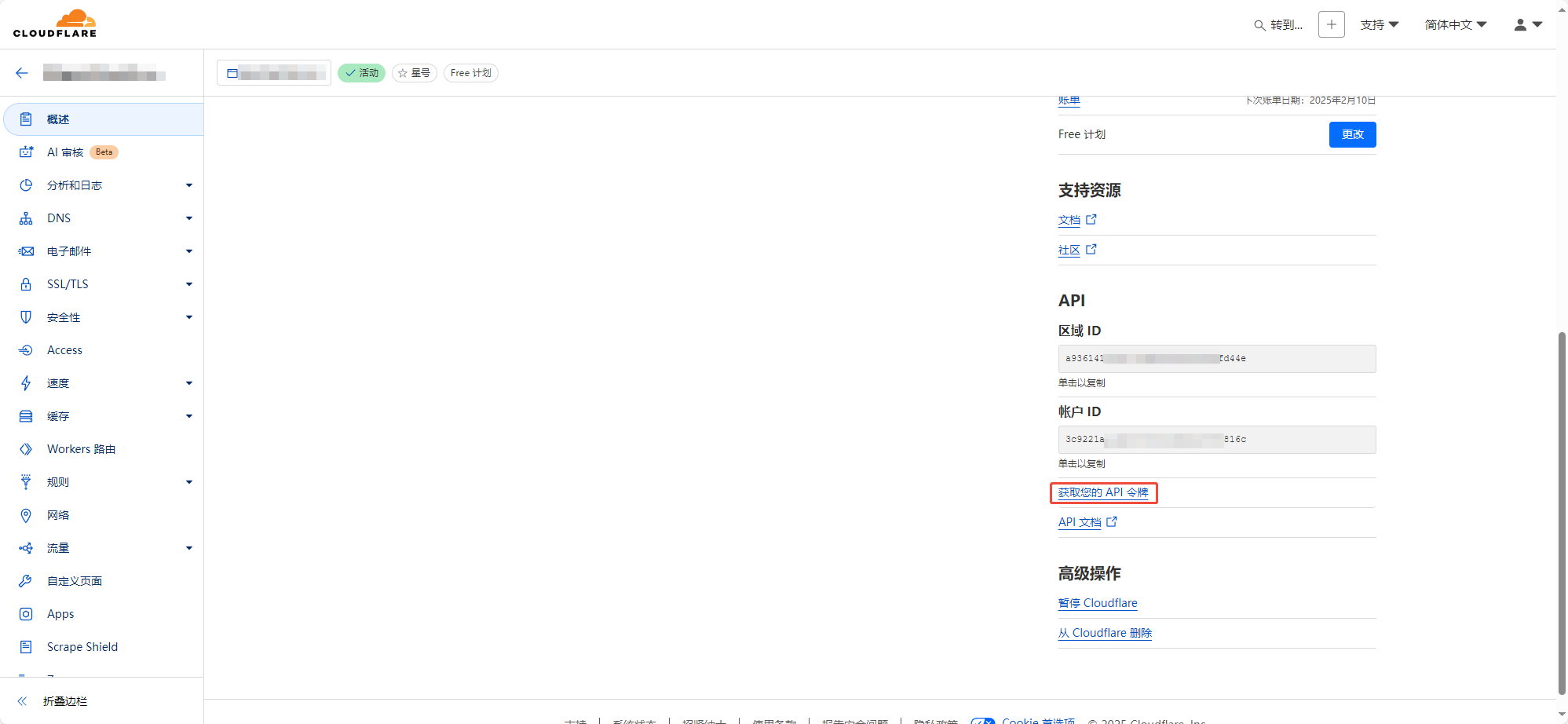Go back using the left arrow icon
Screen dimensions: 1568x724
22,73
